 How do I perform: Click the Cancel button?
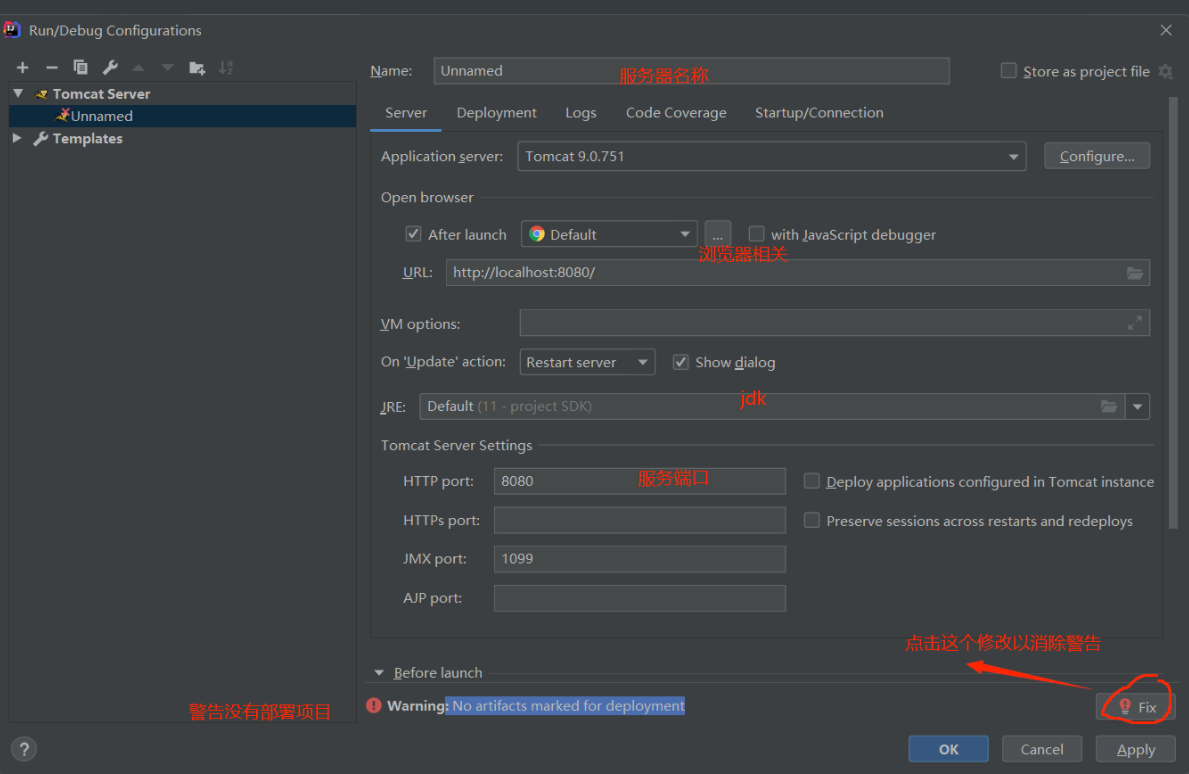(x=1042, y=749)
